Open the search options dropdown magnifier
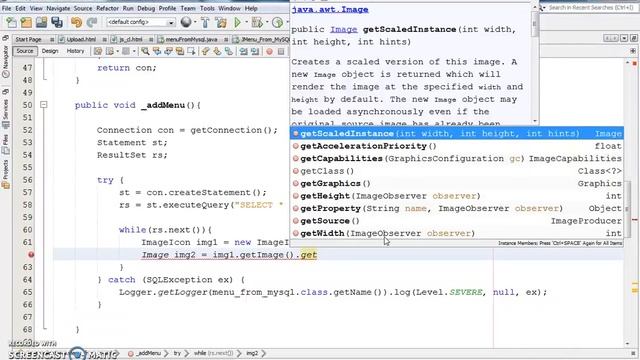Image resolution: width=640 pixels, height=360 pixels. pyautogui.click(x=542, y=8)
